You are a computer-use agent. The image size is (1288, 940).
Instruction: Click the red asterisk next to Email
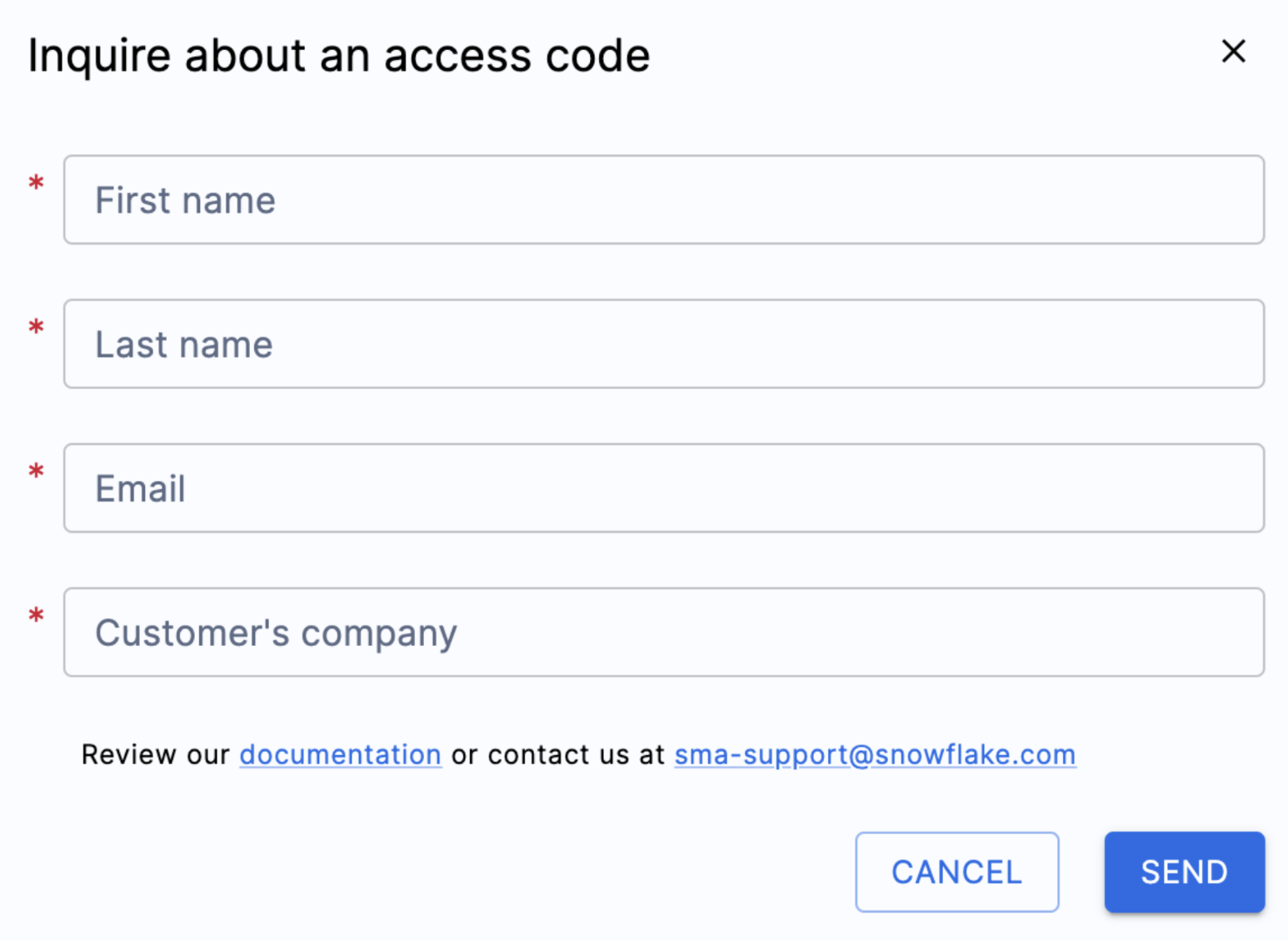[x=36, y=472]
